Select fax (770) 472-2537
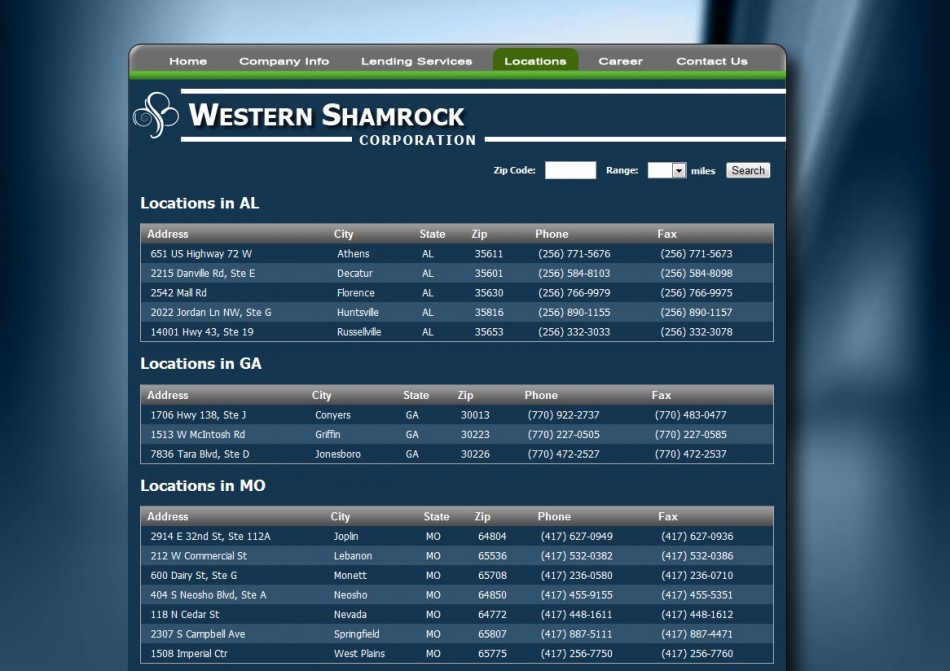 pyautogui.click(x=690, y=454)
